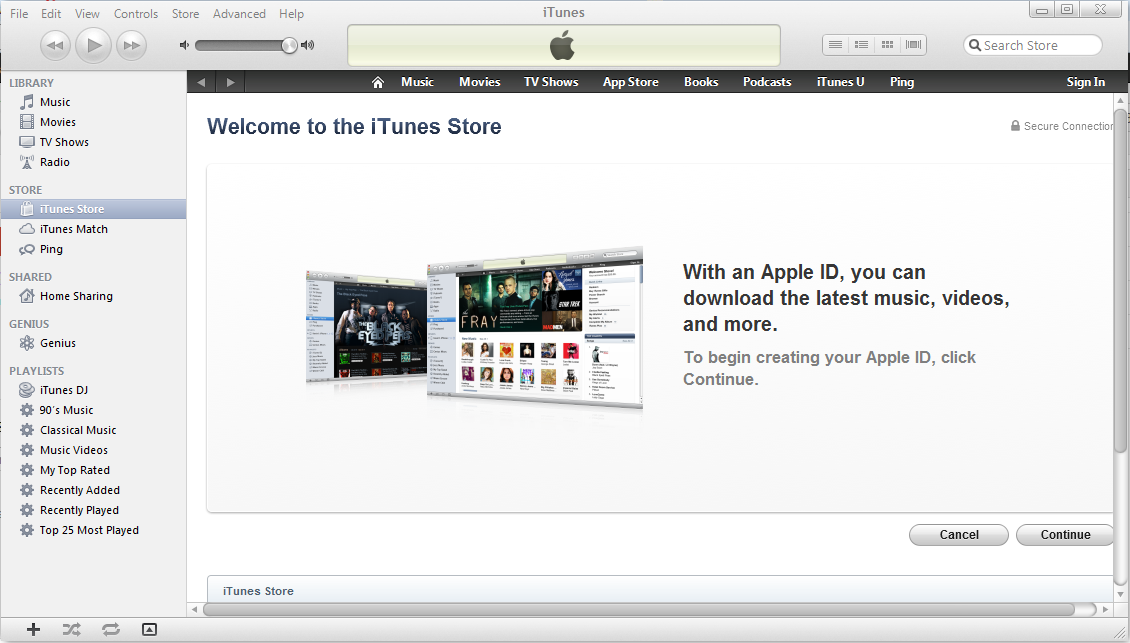1130x643 pixels.
Task: Open the Classical Music playlist
Action: [93, 430]
